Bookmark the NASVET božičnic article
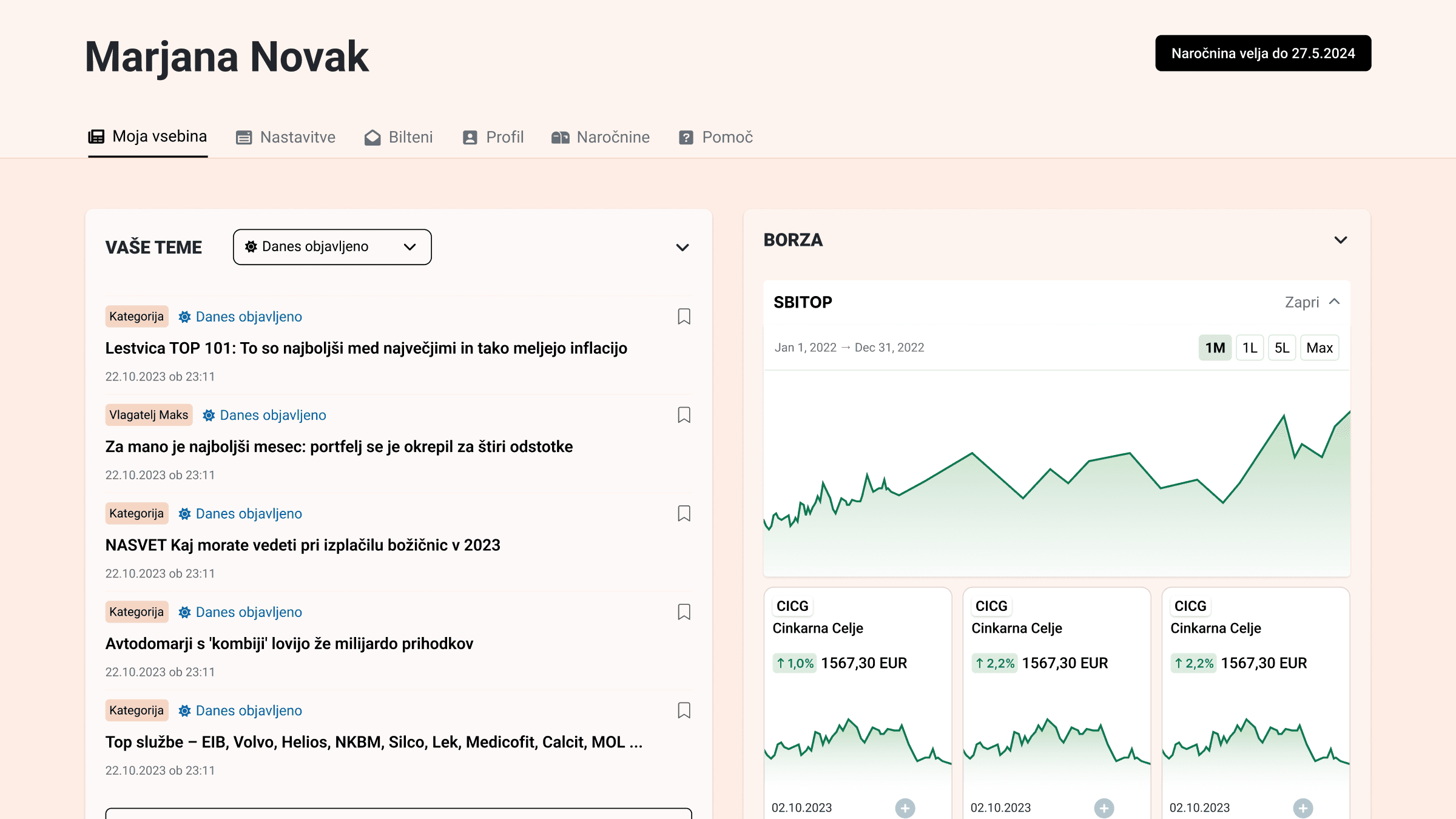1456x819 pixels. pos(684,513)
